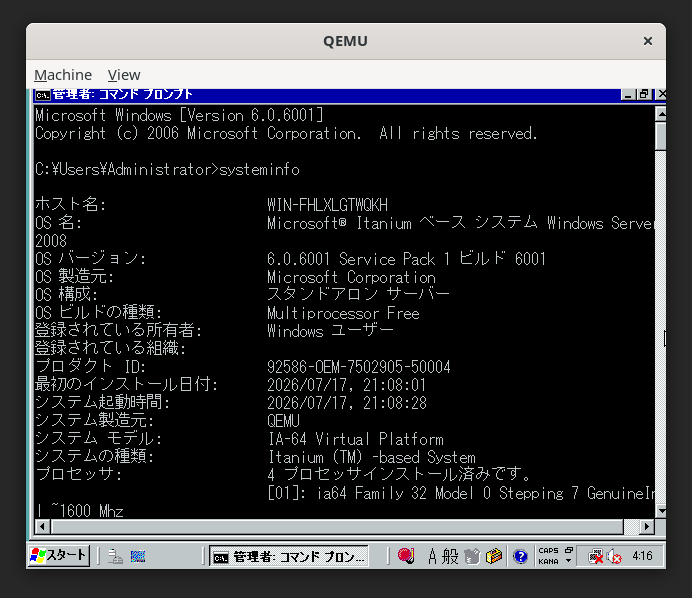
Task: Select the 管理者: コマンド プロンプト taskbar button
Action: pos(289,556)
